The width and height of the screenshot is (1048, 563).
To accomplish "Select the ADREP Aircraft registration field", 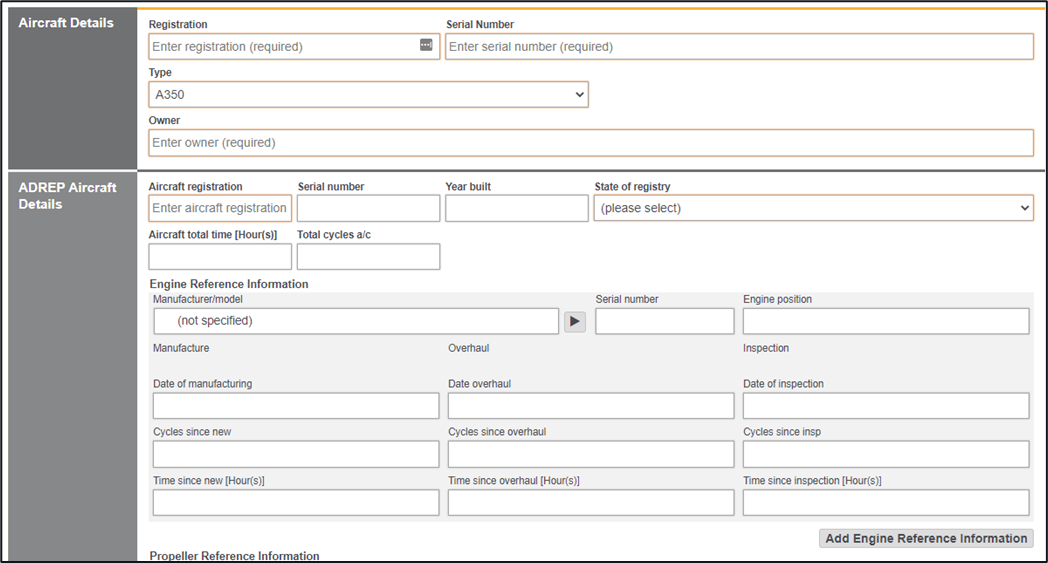I will (x=220, y=208).
